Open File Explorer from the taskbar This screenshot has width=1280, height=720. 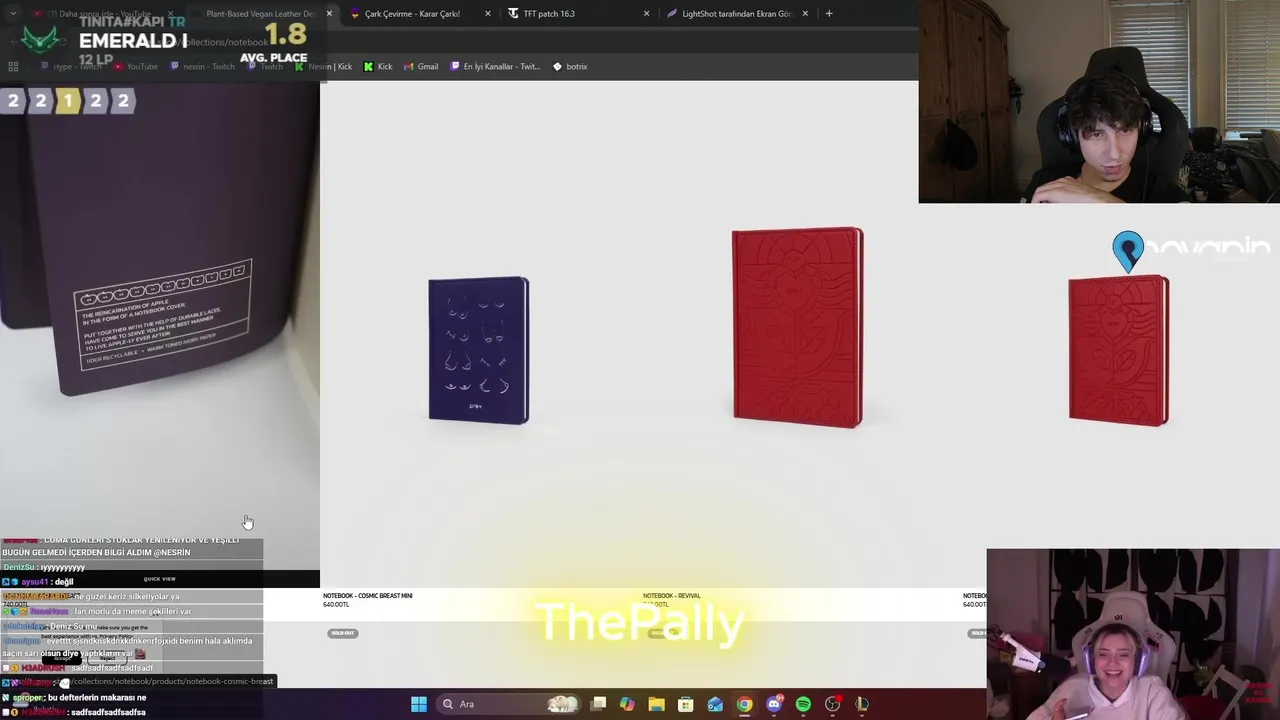(656, 704)
